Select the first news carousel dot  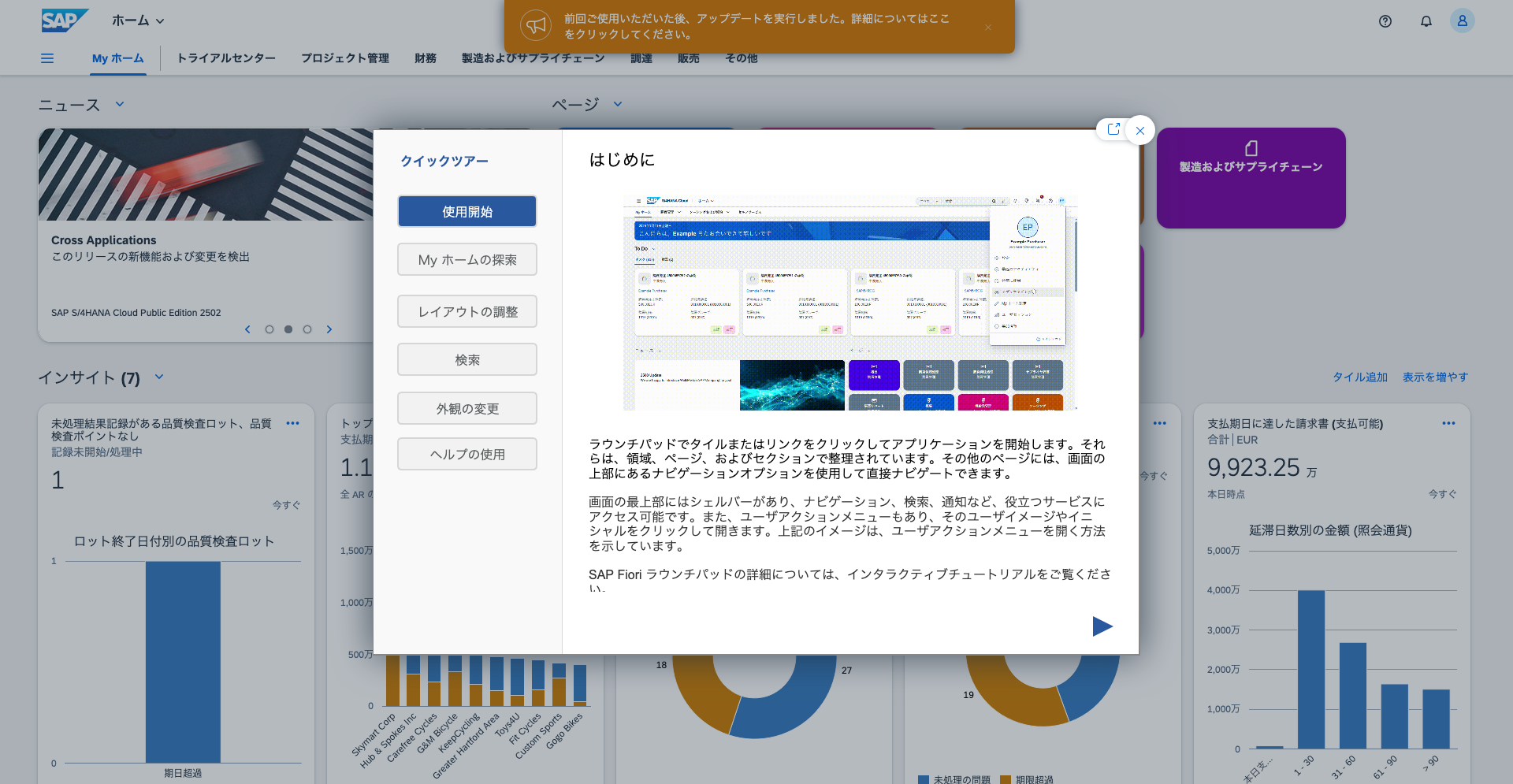point(270,329)
